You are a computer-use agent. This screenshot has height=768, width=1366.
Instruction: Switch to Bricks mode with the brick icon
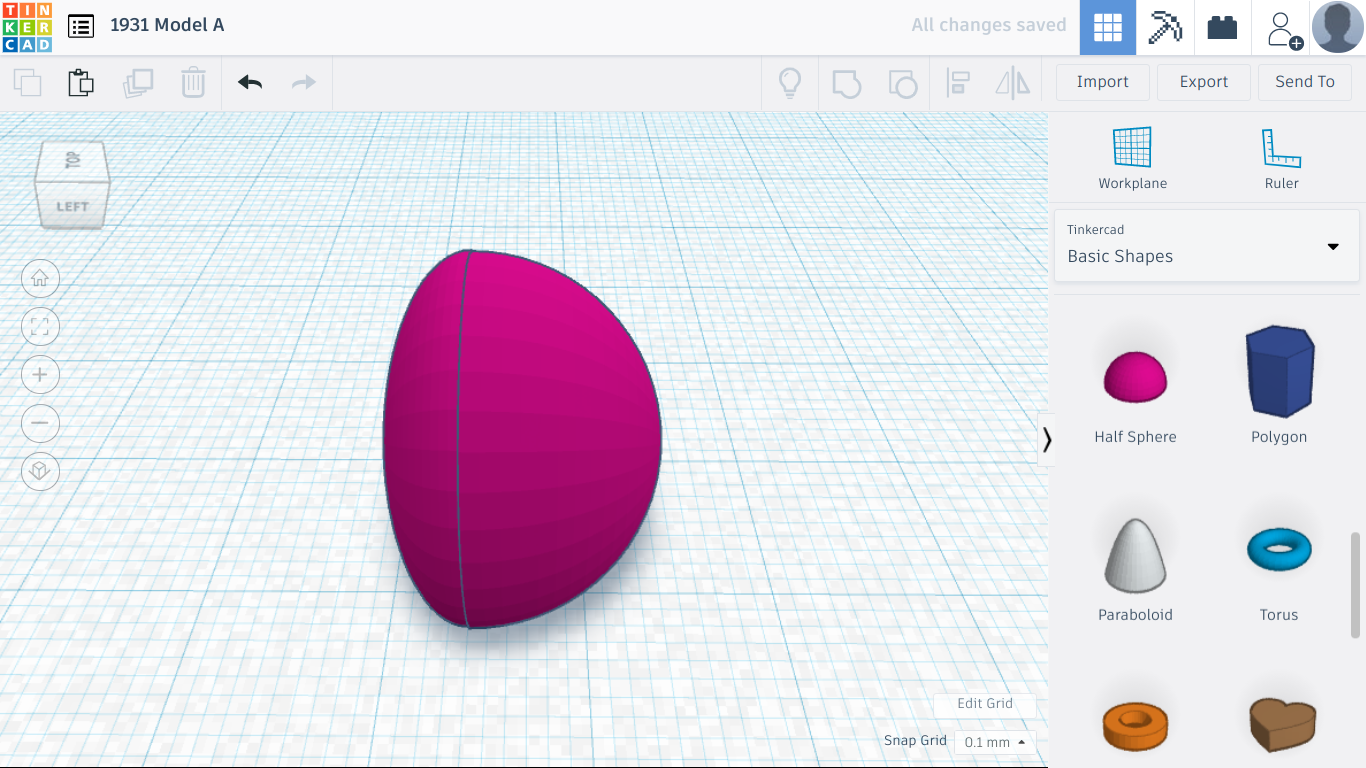click(1222, 27)
